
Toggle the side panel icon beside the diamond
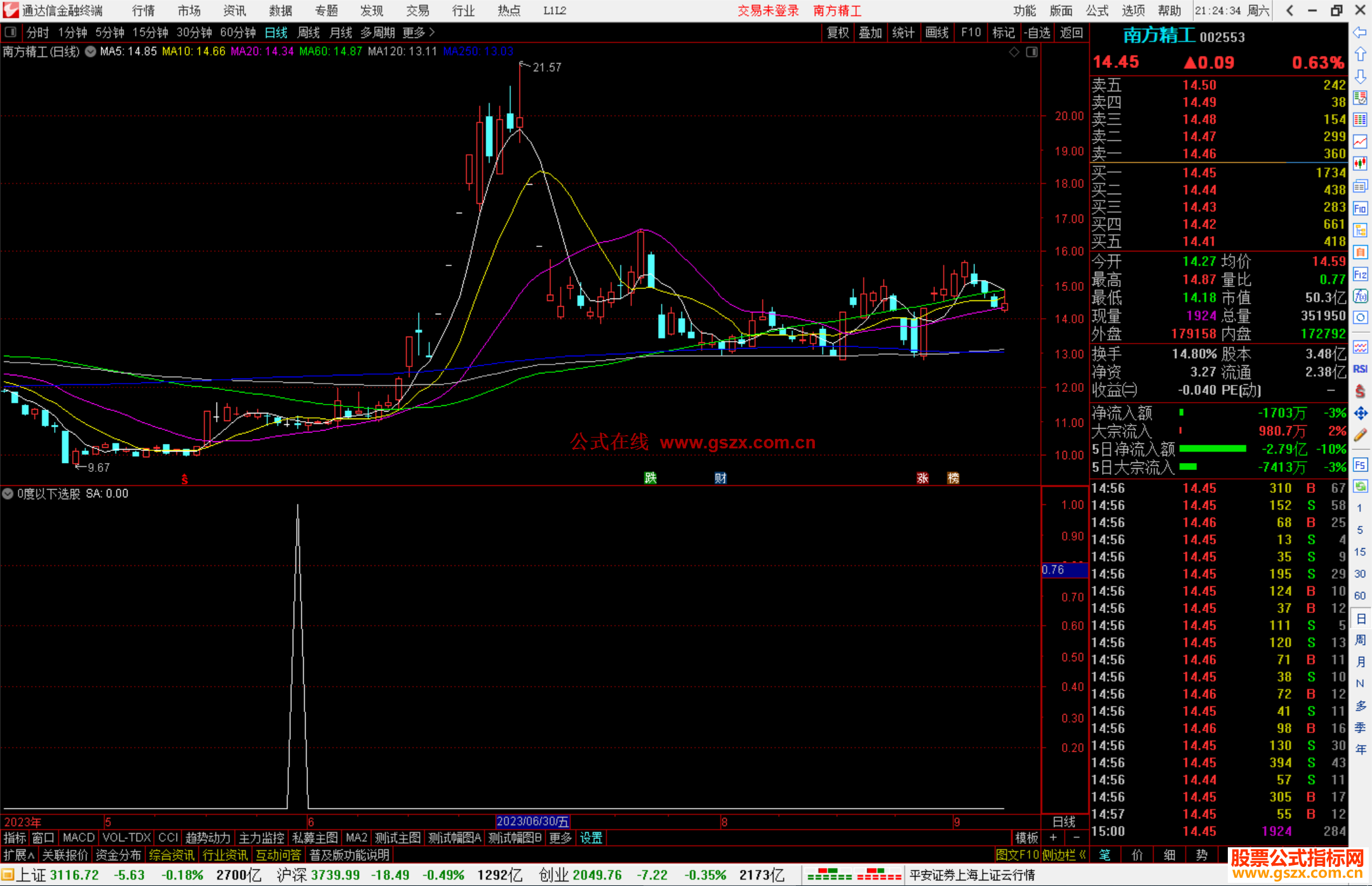coord(1032,52)
